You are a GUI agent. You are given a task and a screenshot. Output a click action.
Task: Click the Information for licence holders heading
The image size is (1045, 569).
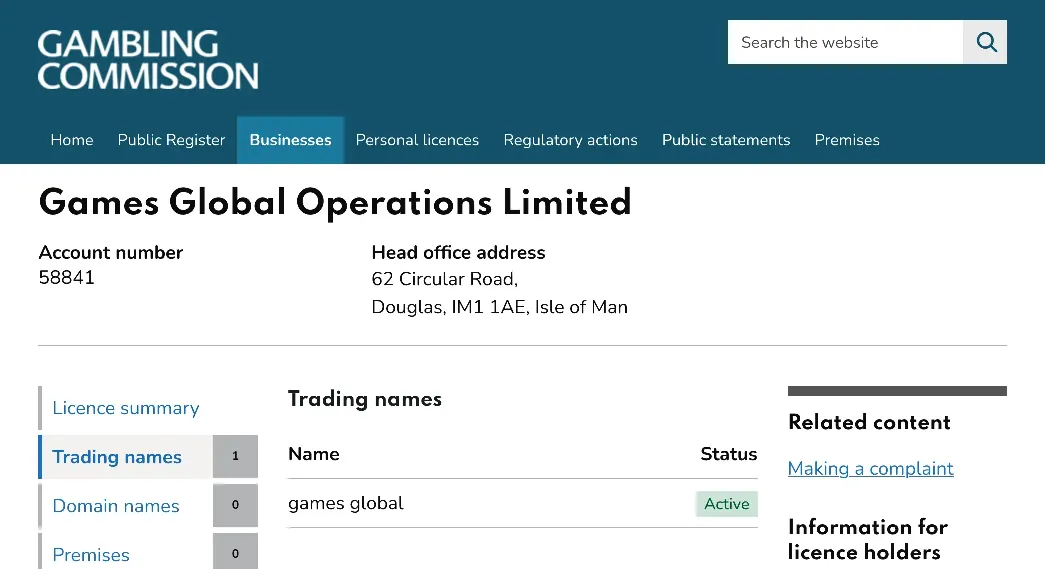[x=868, y=539]
